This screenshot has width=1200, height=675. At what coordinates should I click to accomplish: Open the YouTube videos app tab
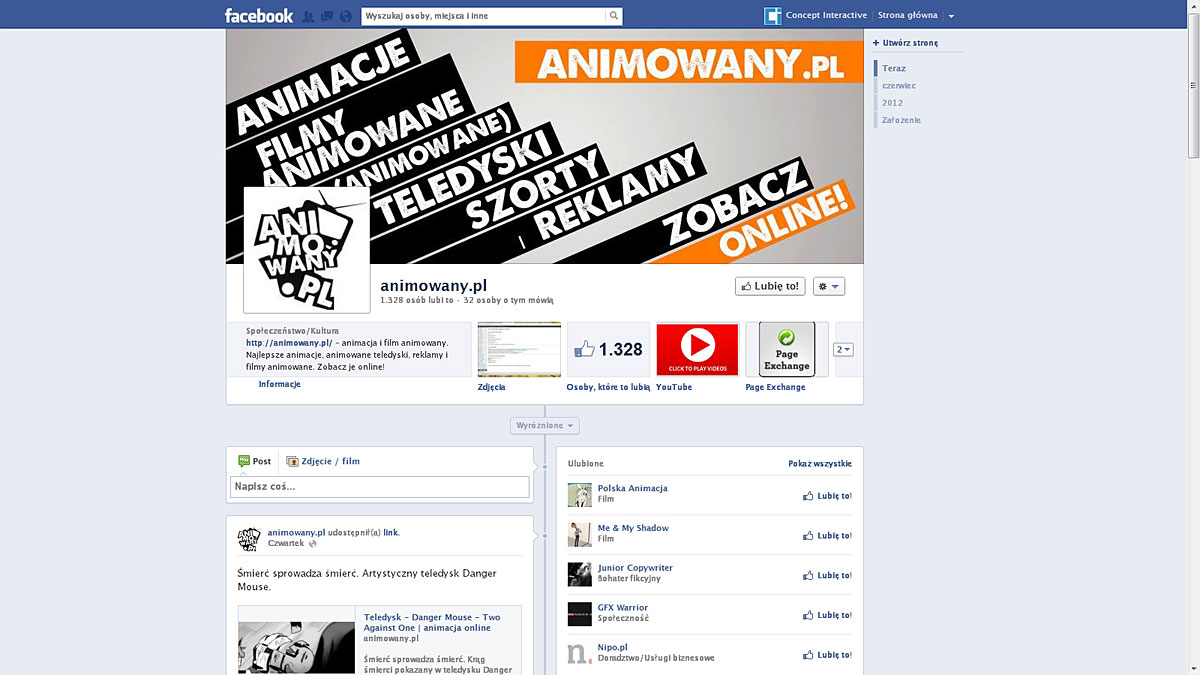696,348
